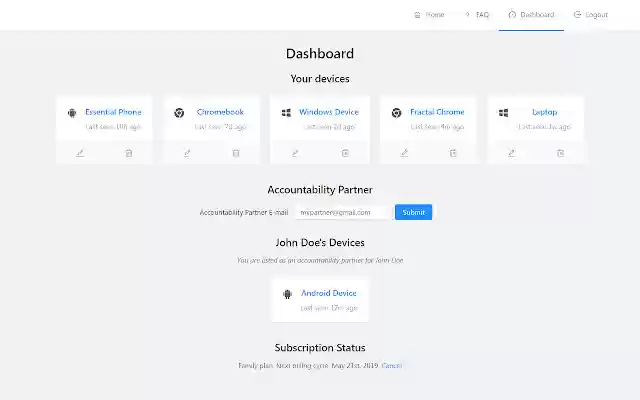640x400 pixels.
Task: Click the Android icon on Essential Phone card
Action: (x=72, y=113)
